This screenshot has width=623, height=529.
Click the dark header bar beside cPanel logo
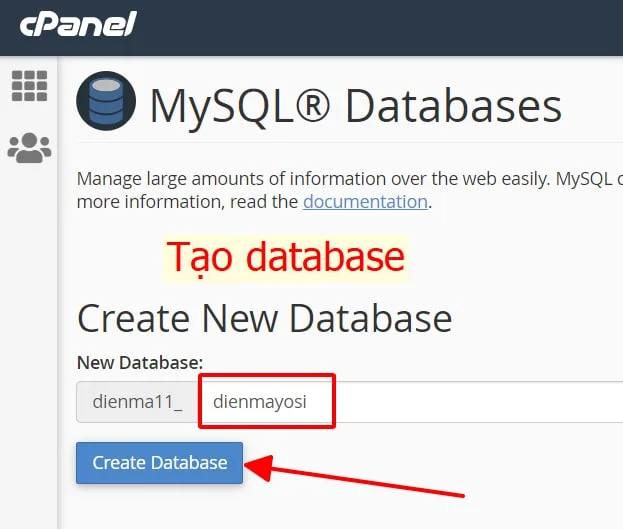pos(400,27)
